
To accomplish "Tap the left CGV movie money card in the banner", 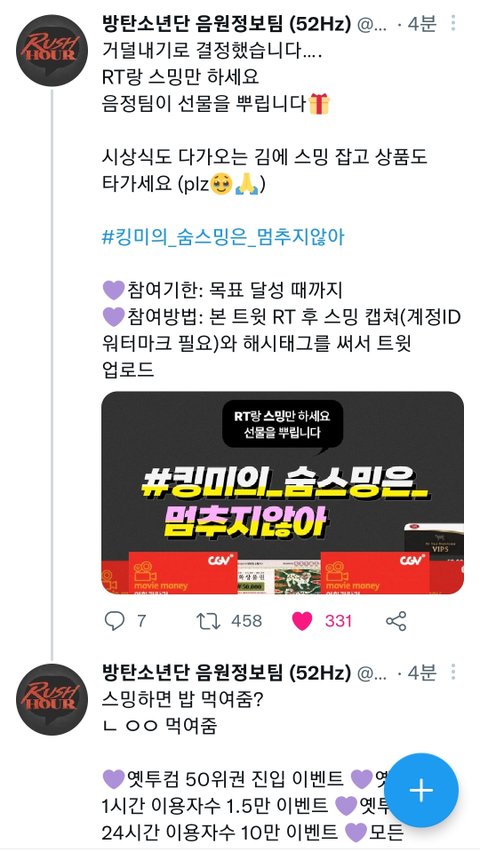I will (183, 573).
